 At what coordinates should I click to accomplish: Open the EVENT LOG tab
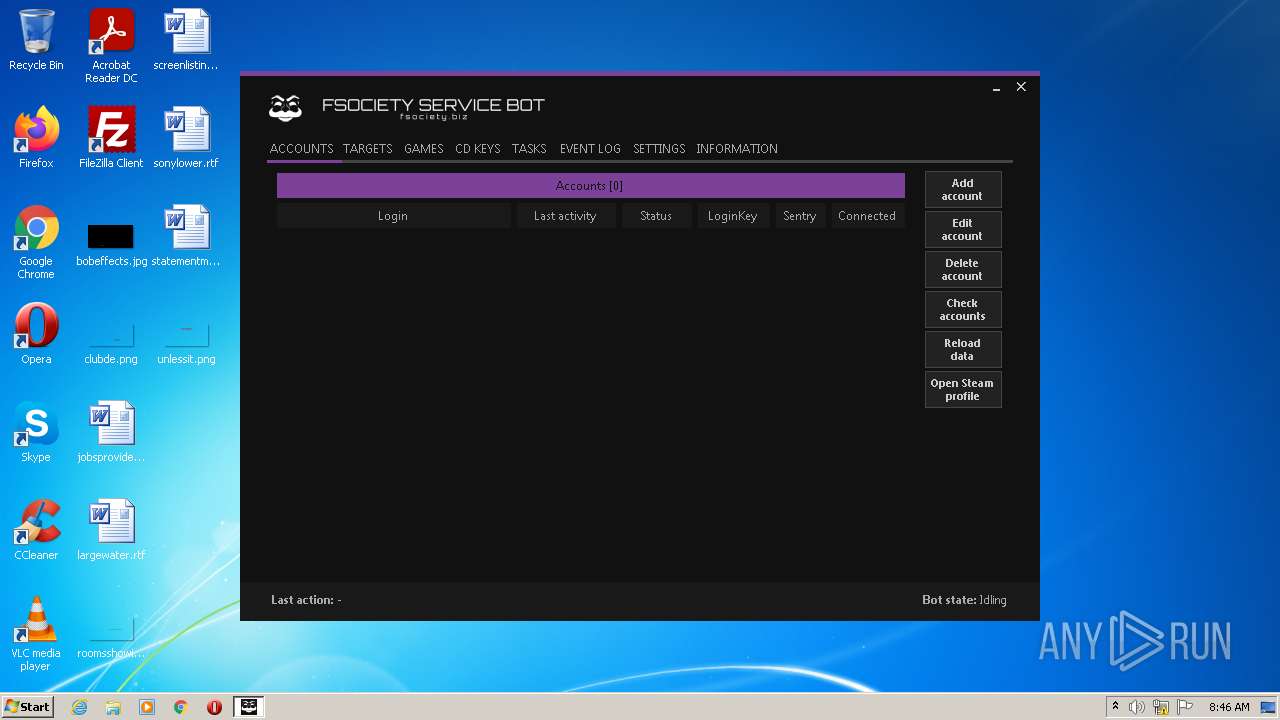click(x=590, y=149)
